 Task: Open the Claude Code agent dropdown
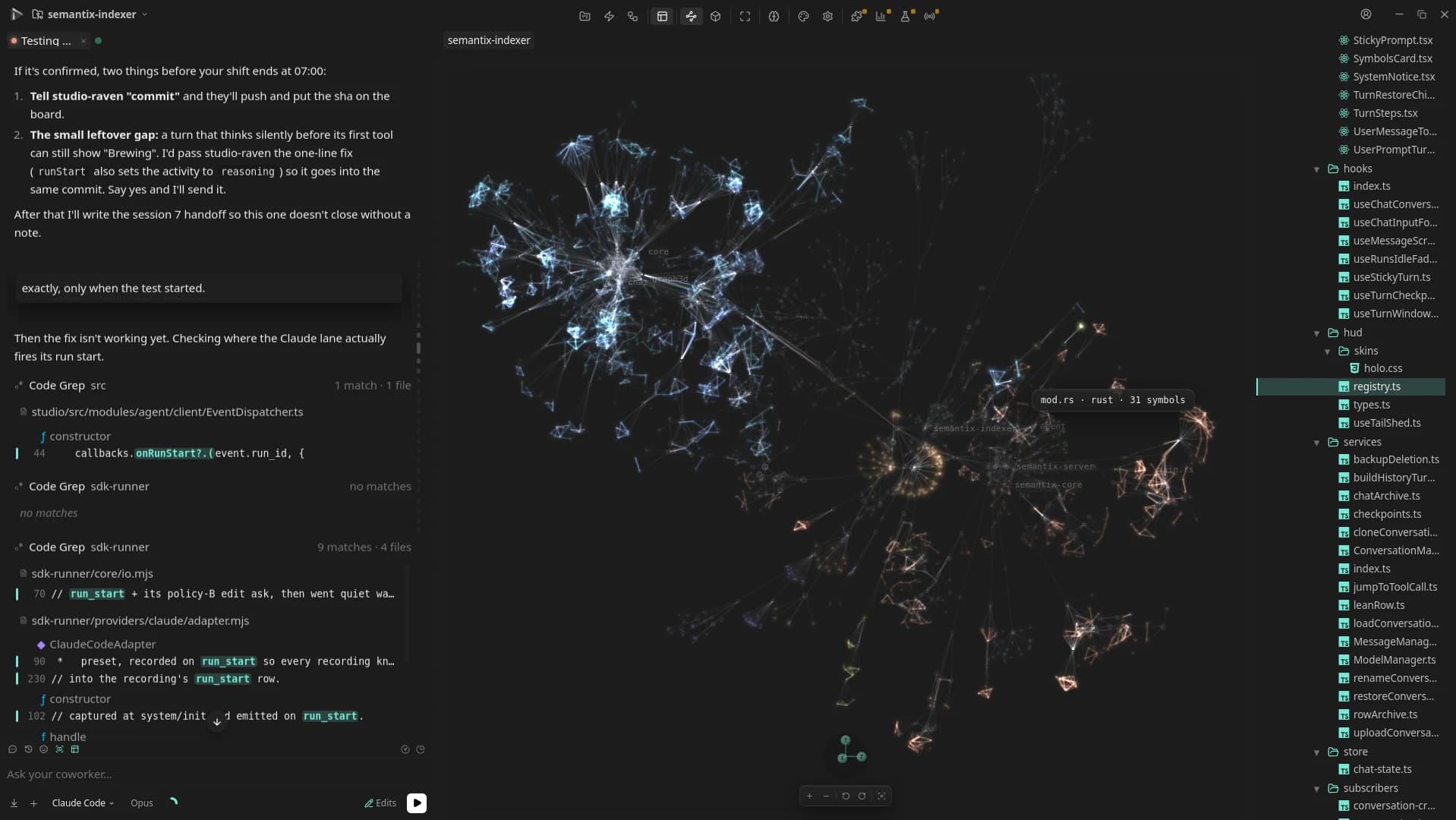83,803
